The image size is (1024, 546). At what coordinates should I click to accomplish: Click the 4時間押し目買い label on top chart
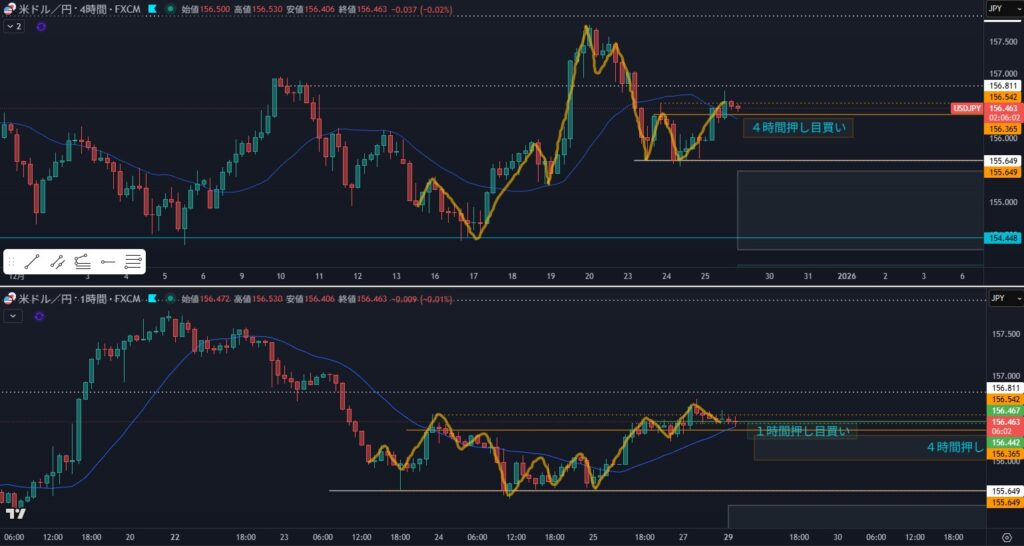click(x=798, y=127)
